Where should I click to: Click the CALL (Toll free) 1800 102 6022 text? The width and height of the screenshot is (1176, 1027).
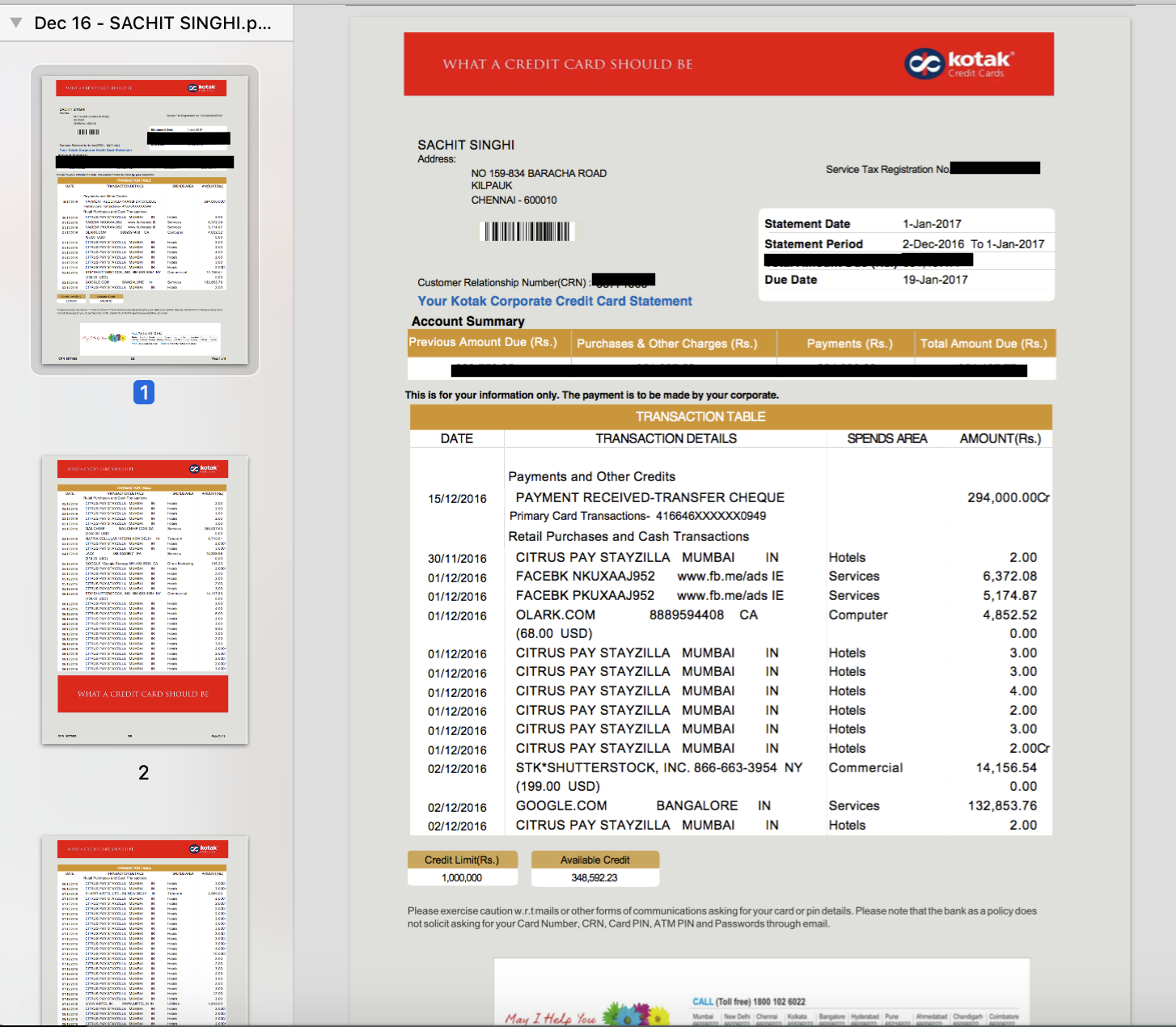click(749, 1002)
